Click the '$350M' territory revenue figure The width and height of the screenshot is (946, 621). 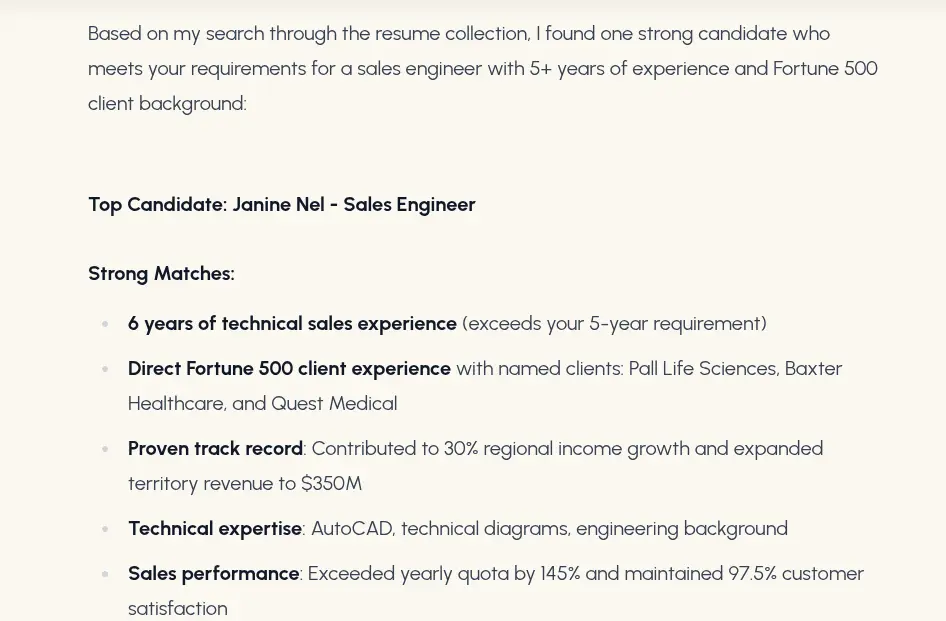[x=331, y=483]
